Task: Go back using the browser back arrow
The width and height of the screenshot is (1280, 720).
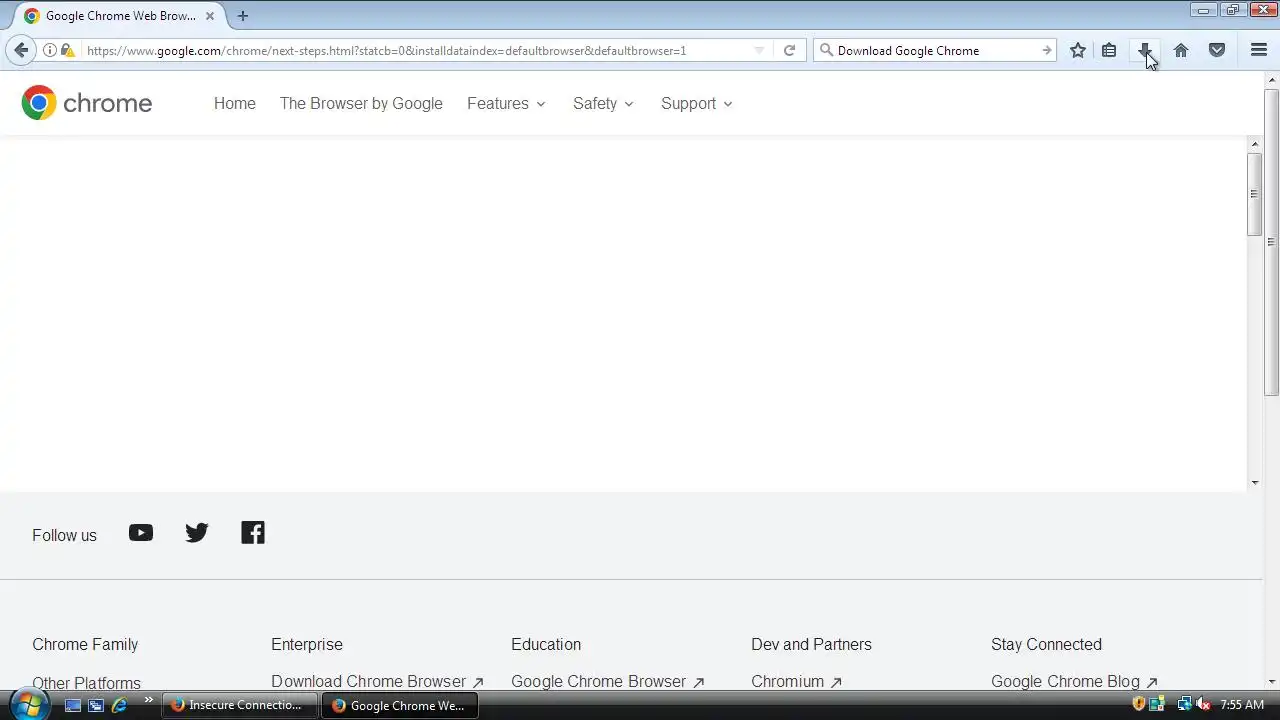Action: [x=21, y=50]
